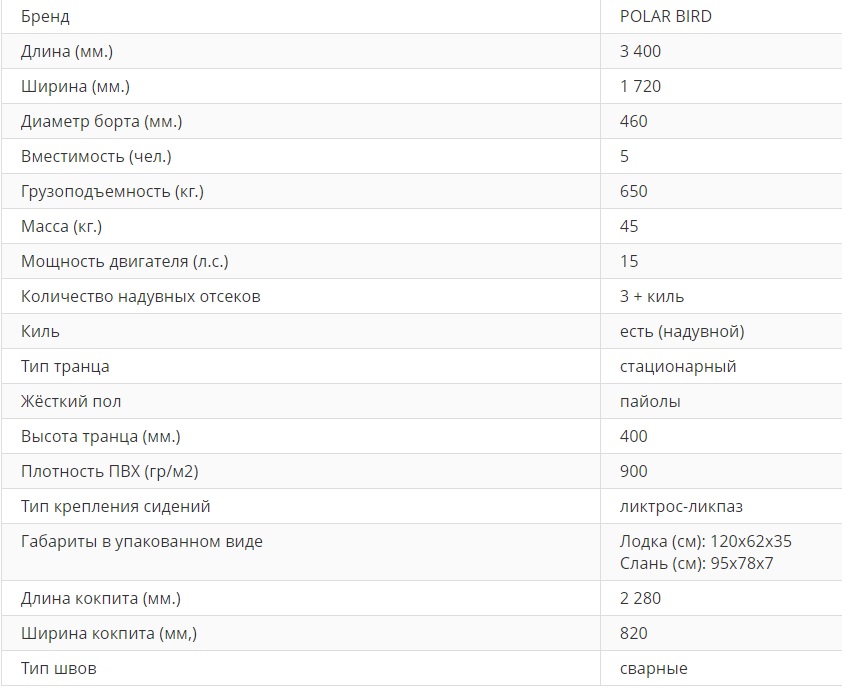The image size is (842, 688).
Task: Select the 'ликтрос-ликпаз' seat mount value
Action: point(681,507)
